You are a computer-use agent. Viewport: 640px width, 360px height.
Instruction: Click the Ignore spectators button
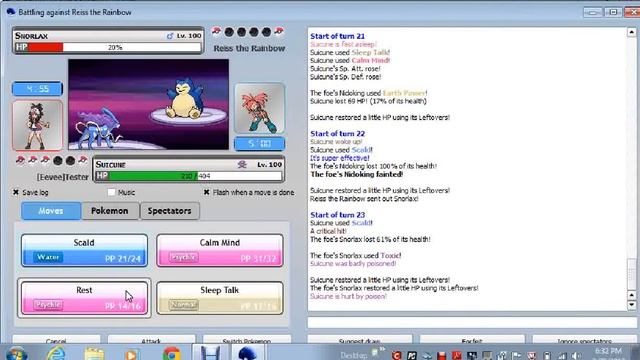click(584, 340)
